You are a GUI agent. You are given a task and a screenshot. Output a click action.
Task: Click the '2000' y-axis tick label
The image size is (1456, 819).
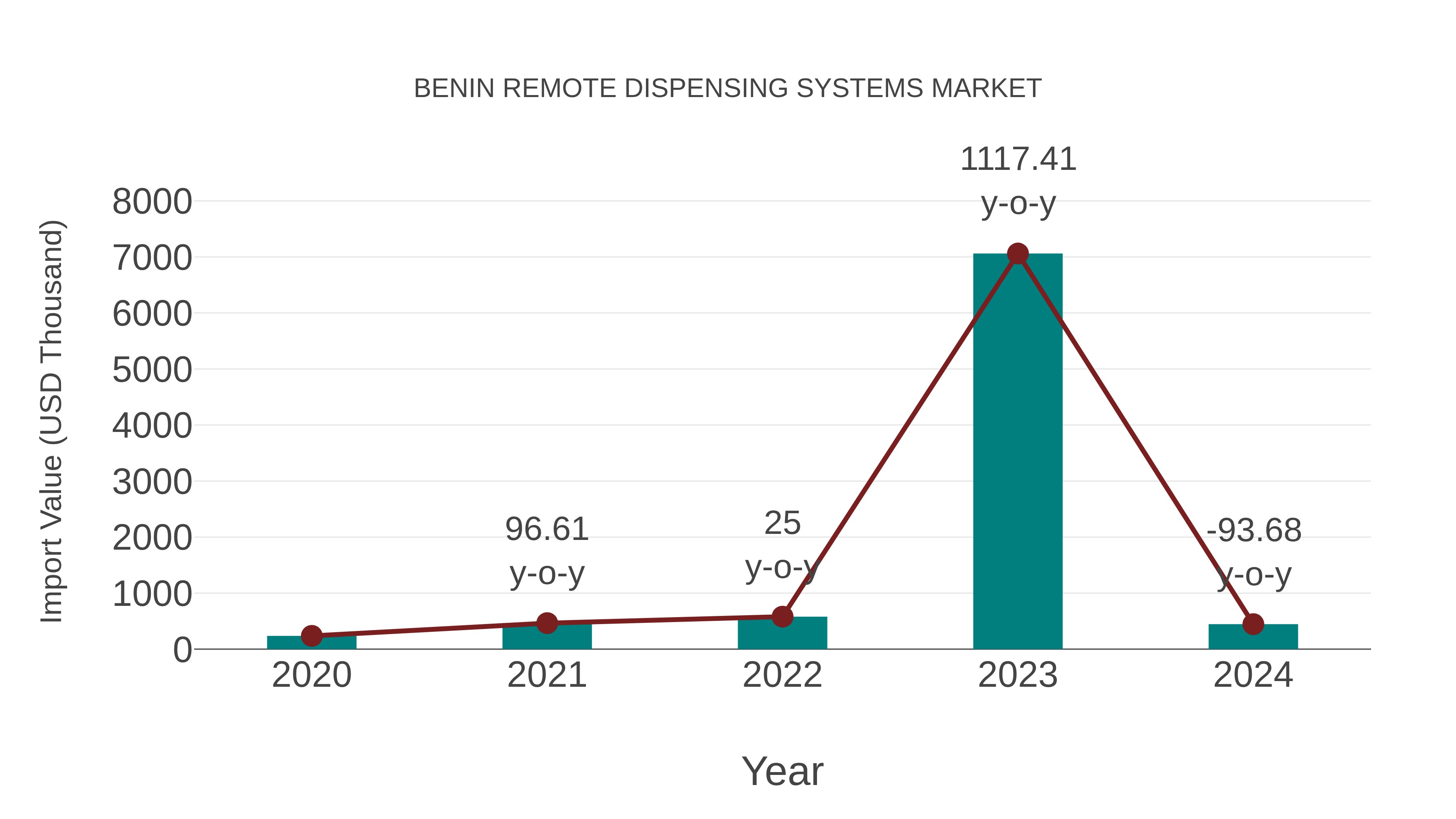(152, 538)
